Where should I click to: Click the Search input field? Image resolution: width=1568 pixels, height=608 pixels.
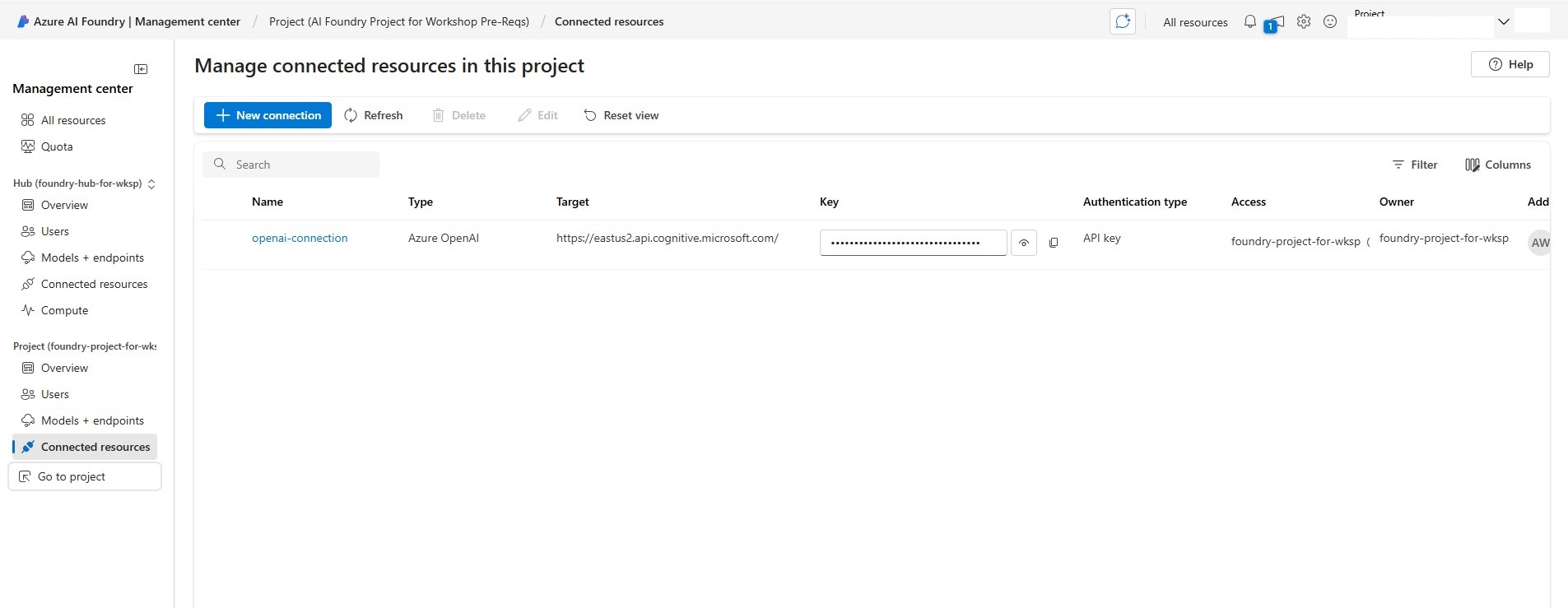pos(291,165)
